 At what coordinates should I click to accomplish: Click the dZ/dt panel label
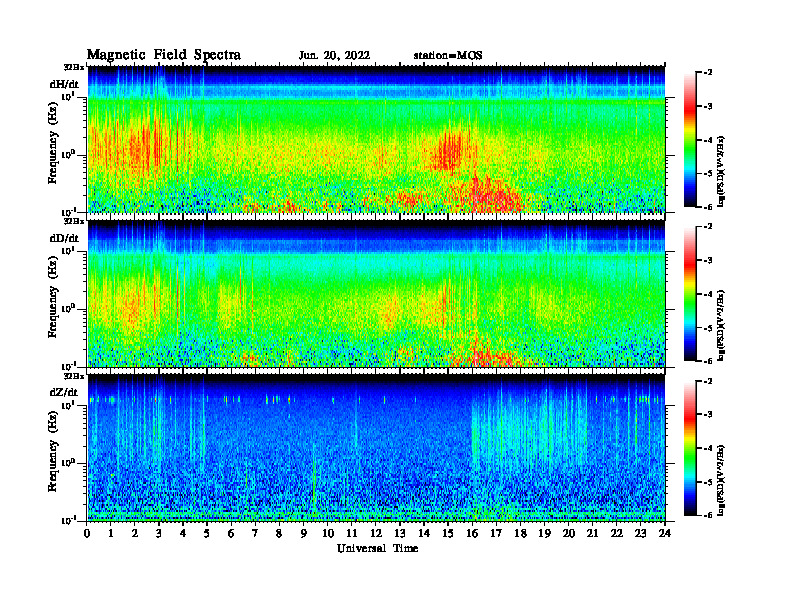[64, 392]
